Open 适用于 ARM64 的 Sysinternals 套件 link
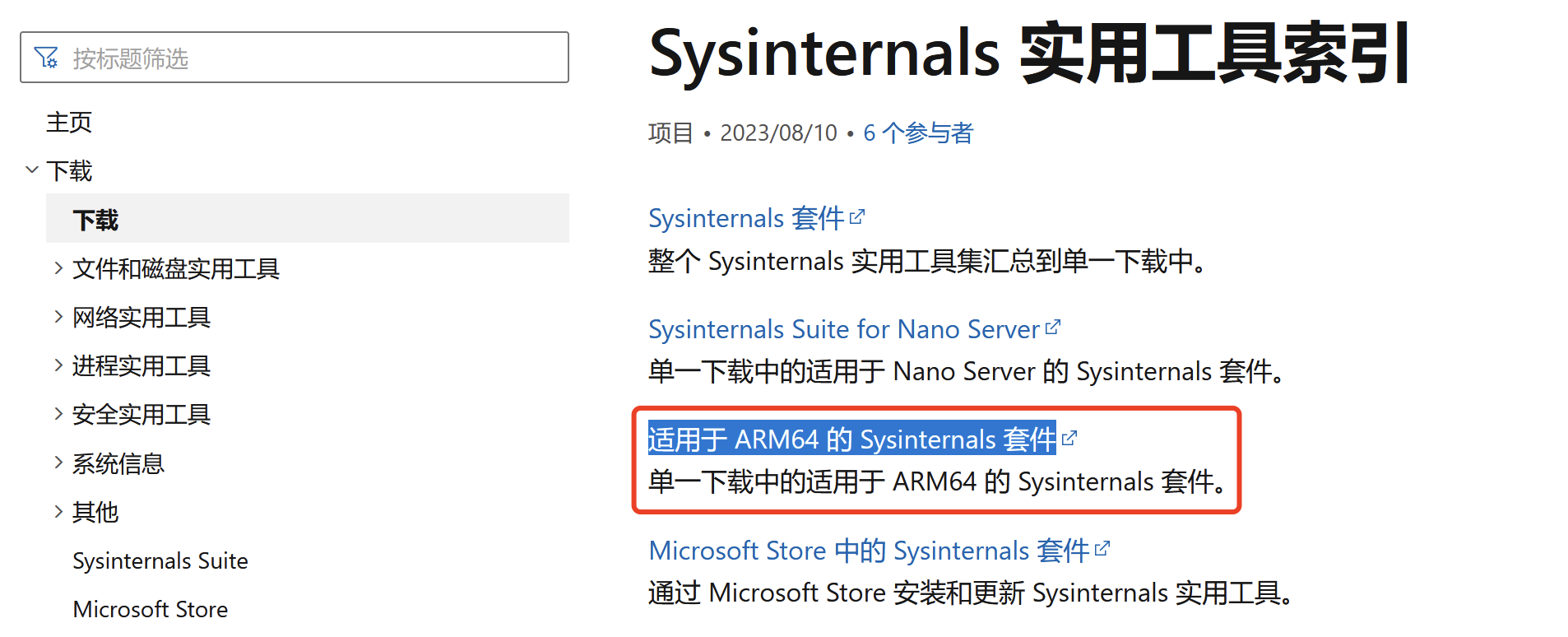1568x637 pixels. [x=851, y=439]
